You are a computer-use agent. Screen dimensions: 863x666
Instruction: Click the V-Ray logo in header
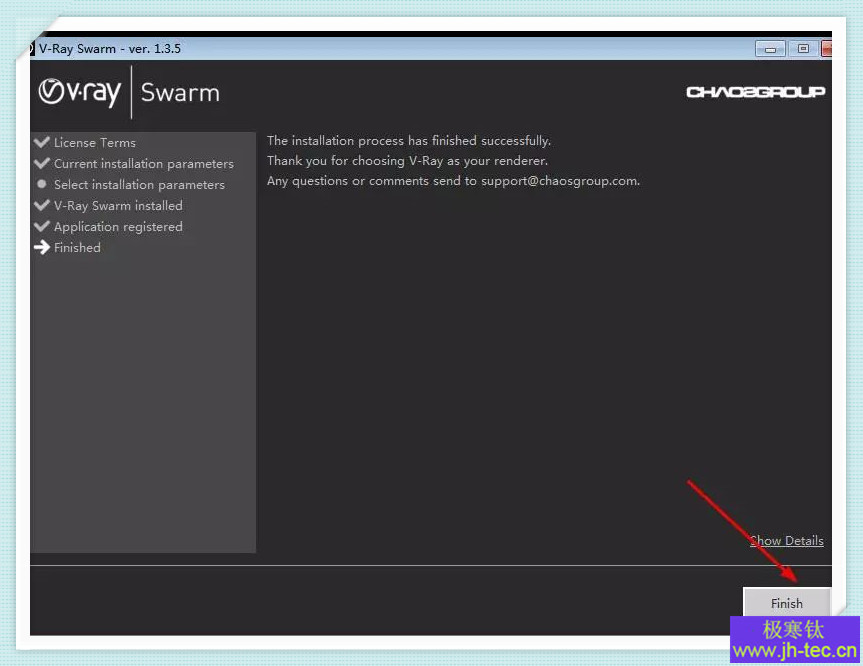[80, 92]
